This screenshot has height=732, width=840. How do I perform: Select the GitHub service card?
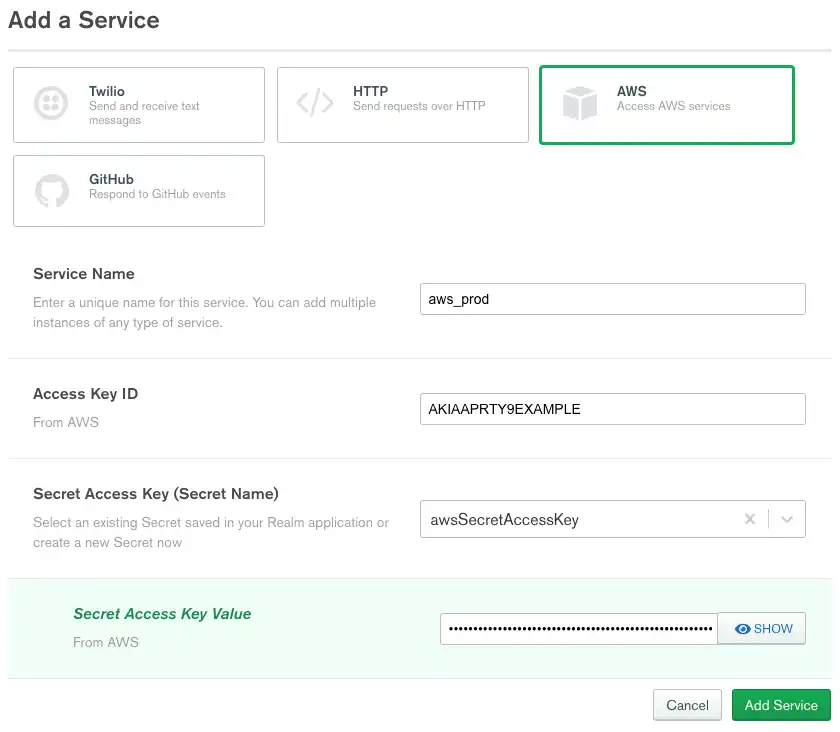(x=138, y=190)
